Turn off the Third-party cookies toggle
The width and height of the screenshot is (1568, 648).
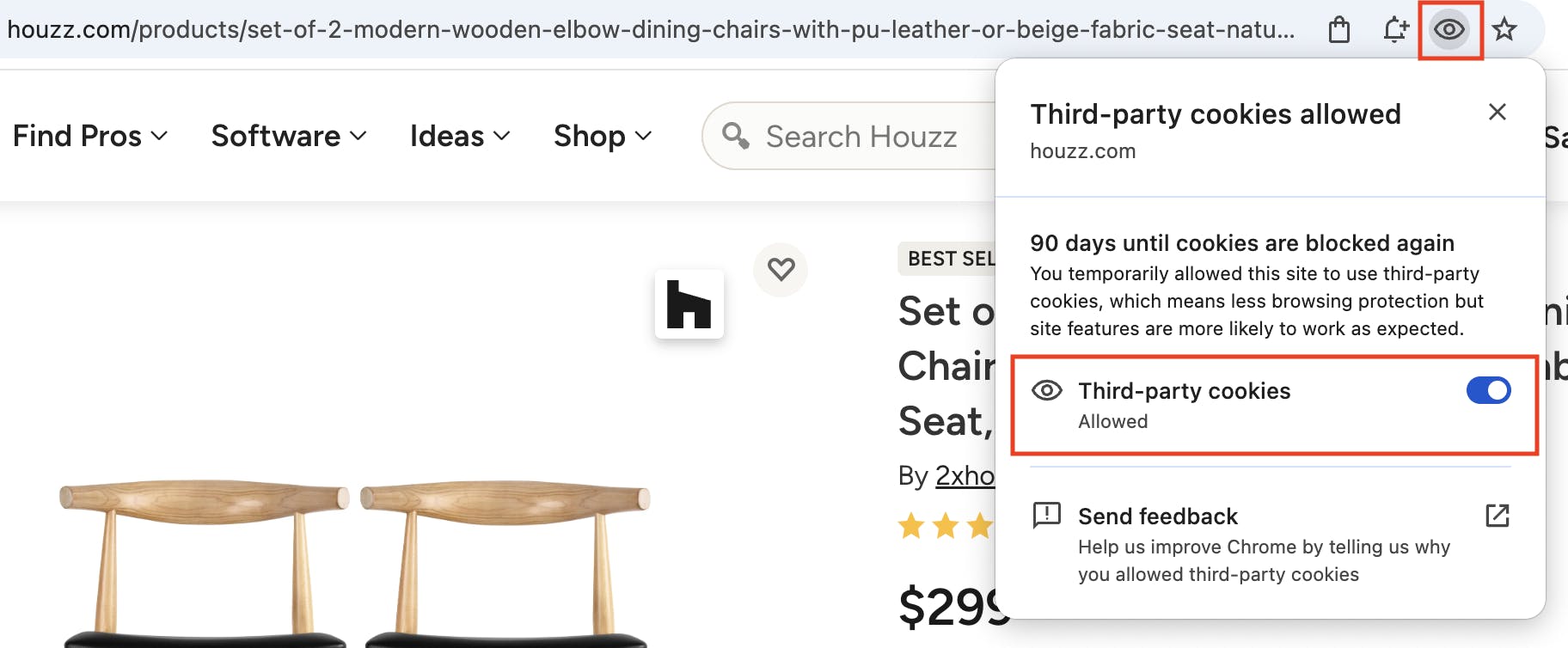tap(1488, 391)
